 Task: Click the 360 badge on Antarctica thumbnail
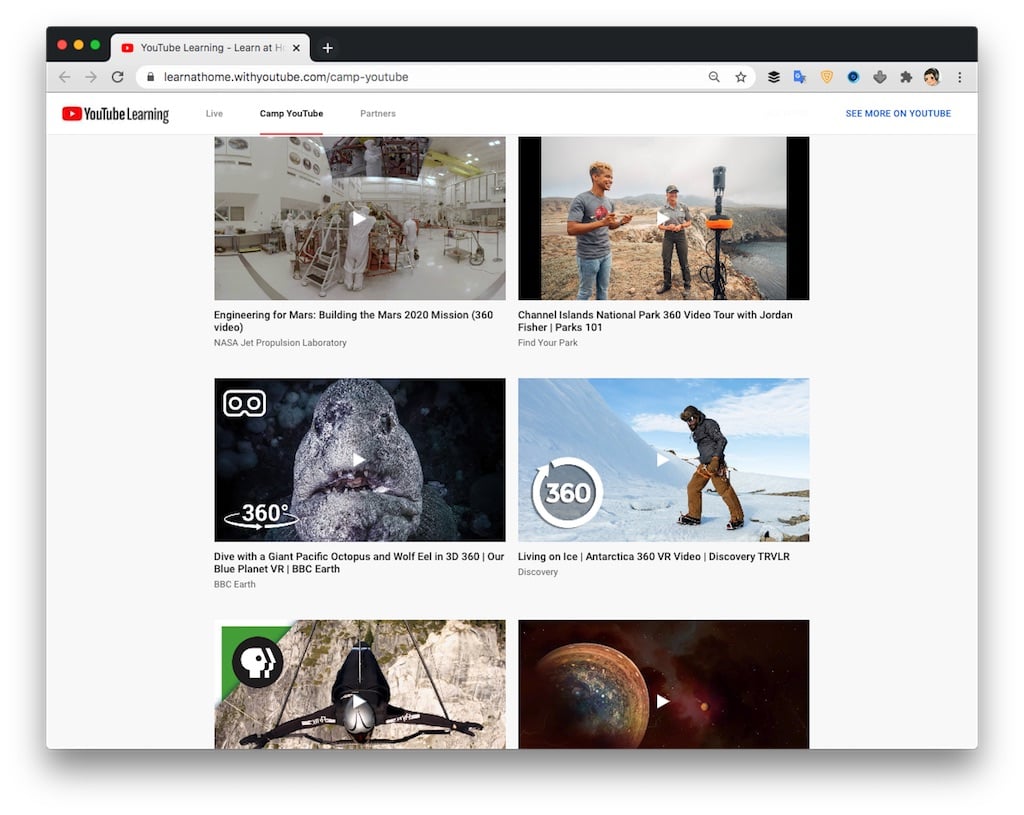[x=567, y=492]
